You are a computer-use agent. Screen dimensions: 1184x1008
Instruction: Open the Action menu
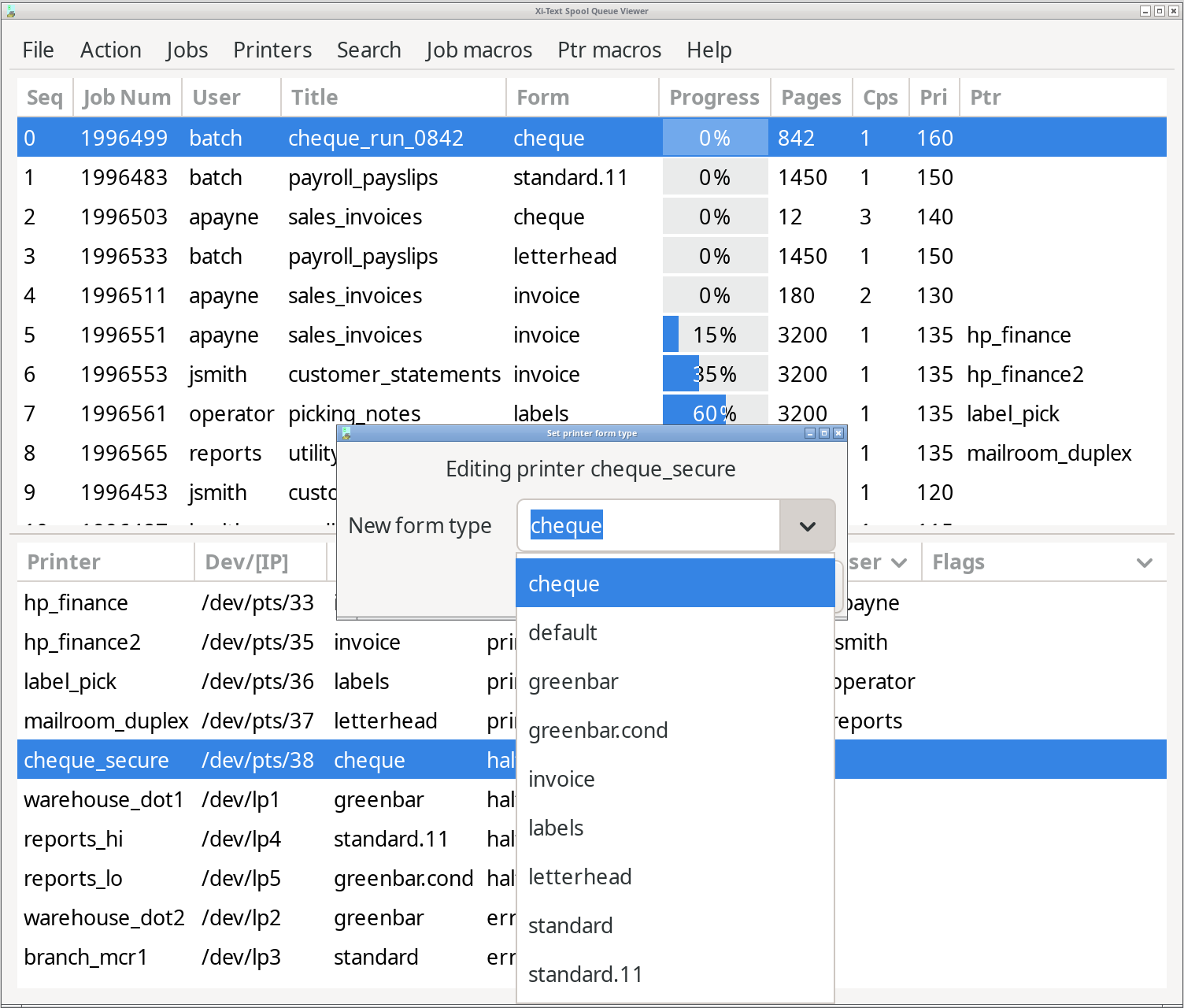click(111, 50)
